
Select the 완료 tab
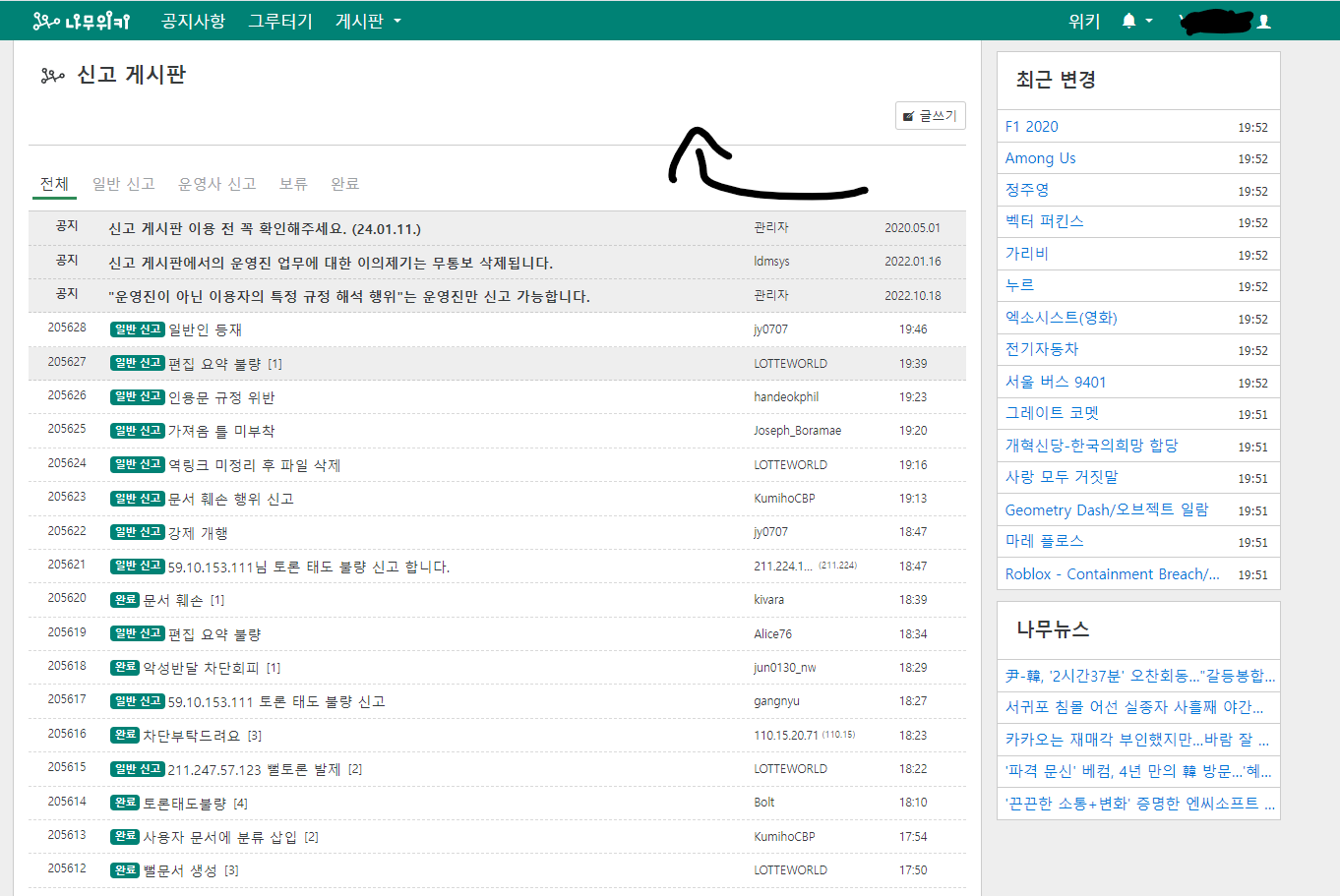[x=344, y=184]
